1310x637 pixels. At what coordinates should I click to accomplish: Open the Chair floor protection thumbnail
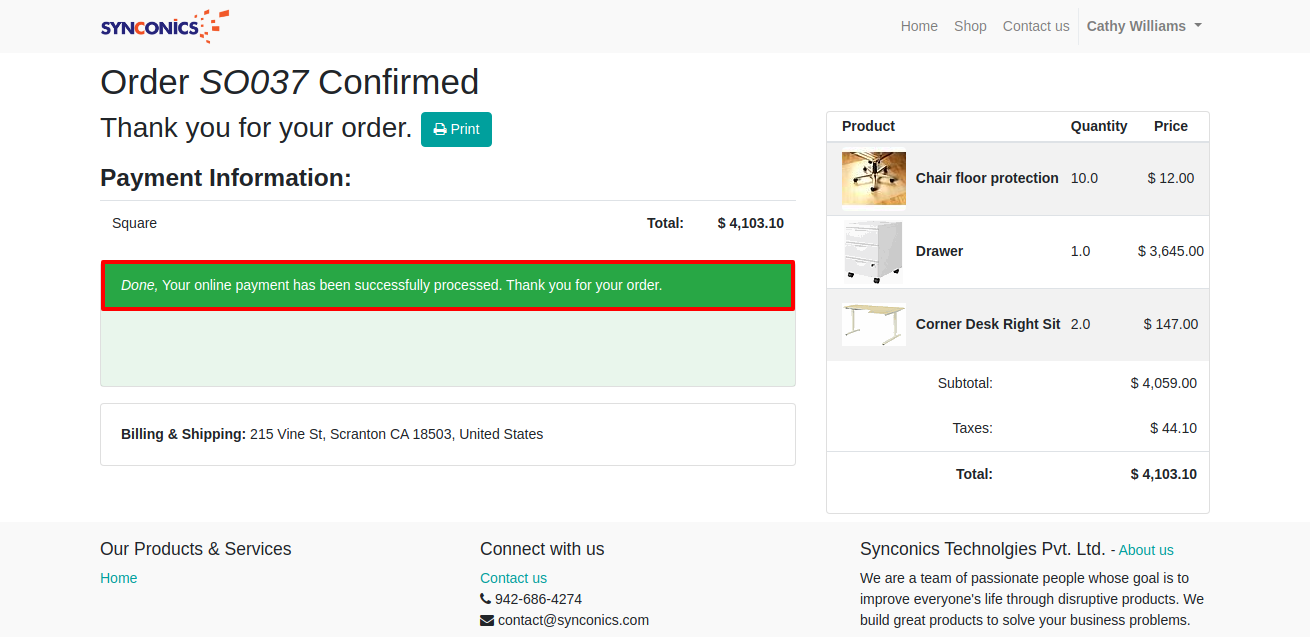pyautogui.click(x=873, y=178)
